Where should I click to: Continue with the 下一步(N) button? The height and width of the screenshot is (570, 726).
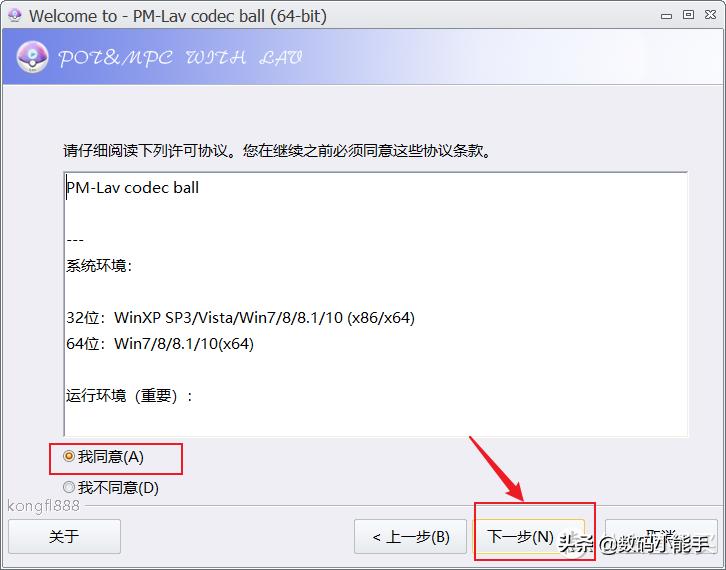click(x=528, y=537)
